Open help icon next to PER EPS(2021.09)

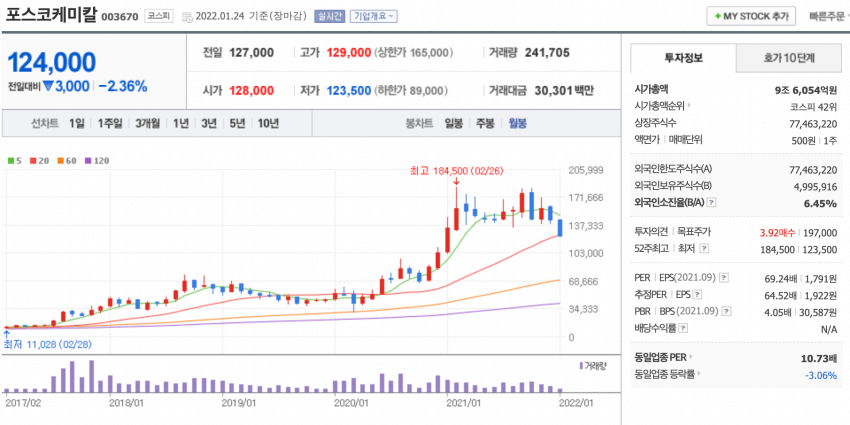[724, 278]
